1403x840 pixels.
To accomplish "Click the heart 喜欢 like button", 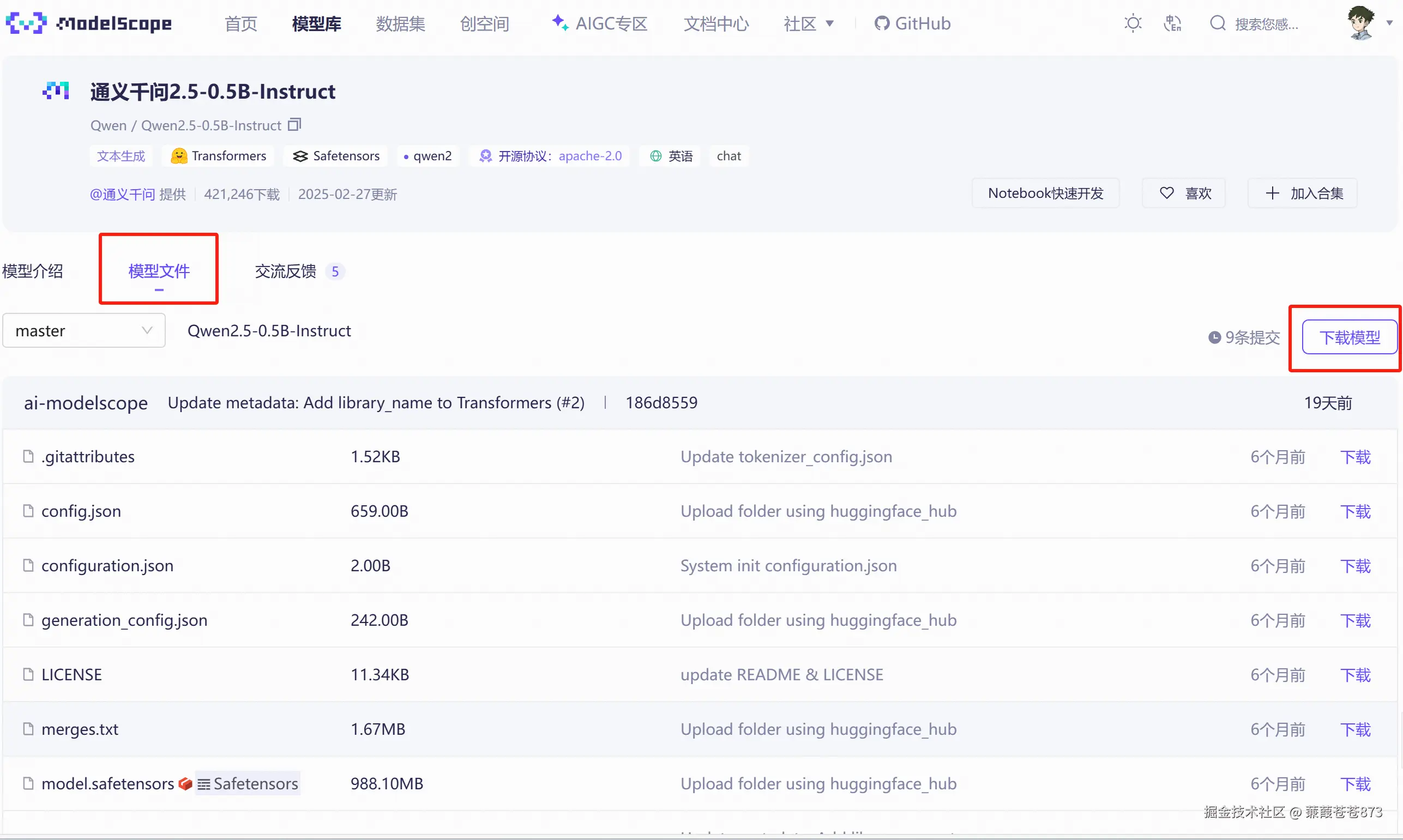I will click(1184, 193).
